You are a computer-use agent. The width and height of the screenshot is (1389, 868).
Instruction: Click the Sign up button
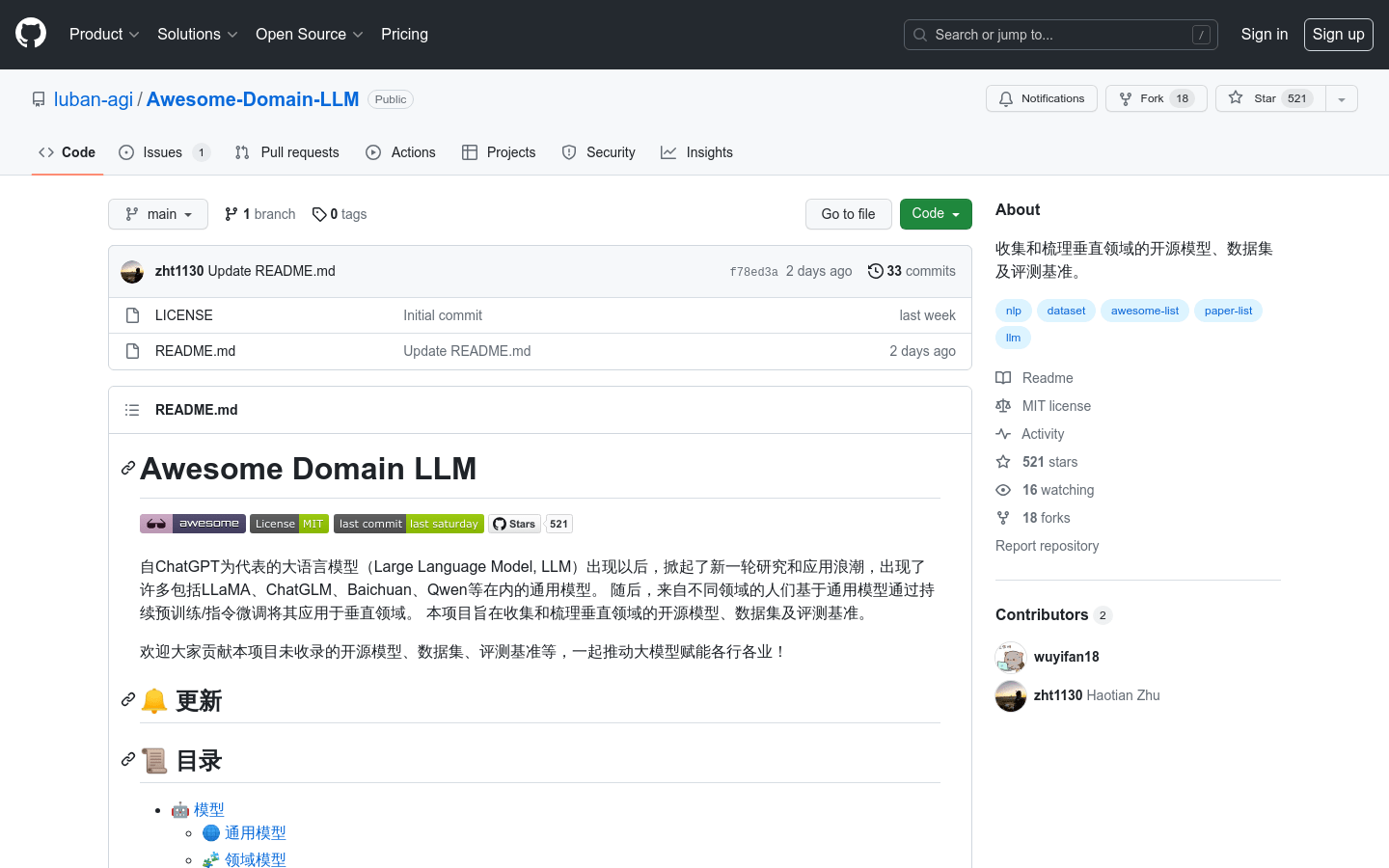(x=1338, y=35)
